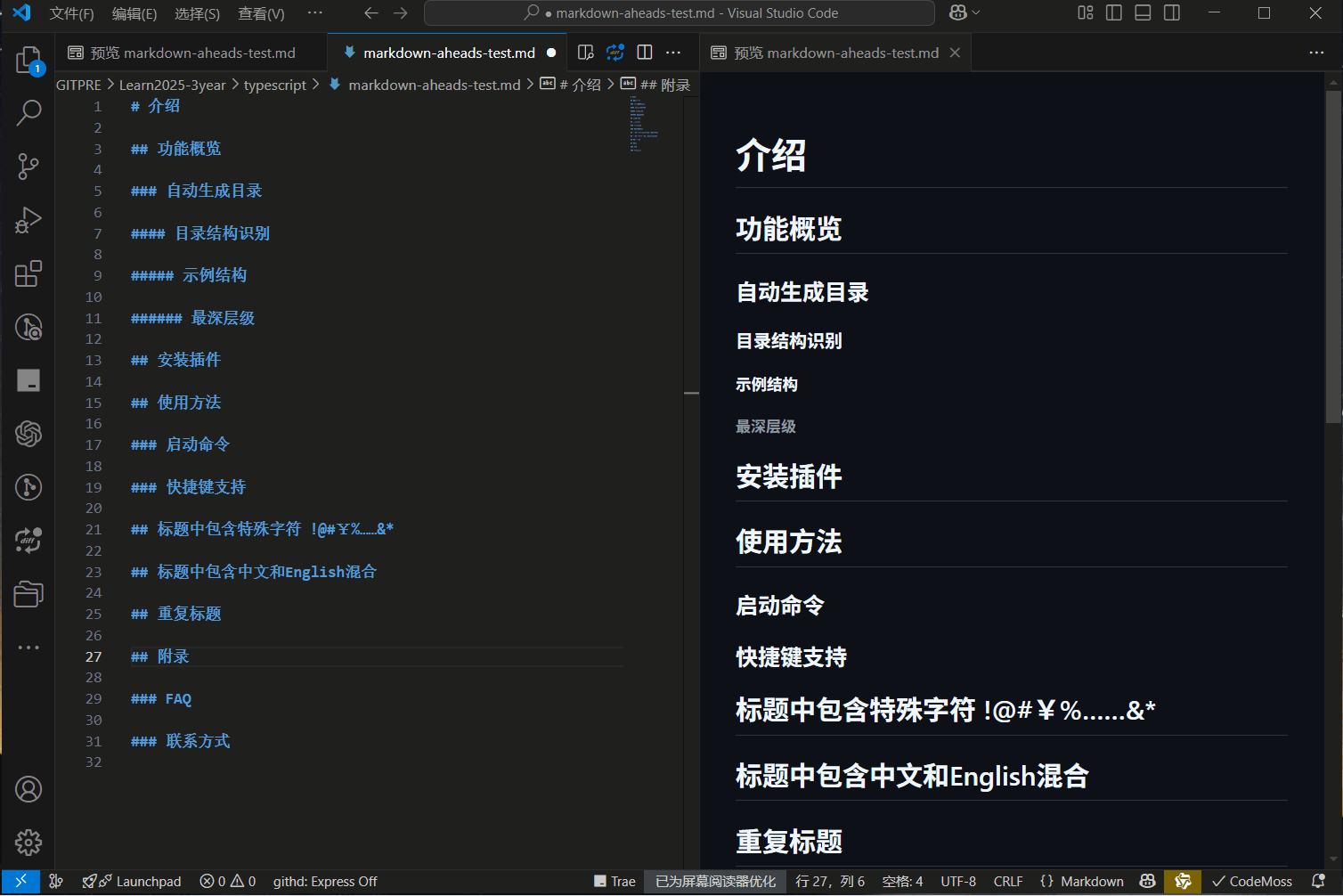Click open preview to the side icon
1343x896 pixels.
(x=585, y=53)
